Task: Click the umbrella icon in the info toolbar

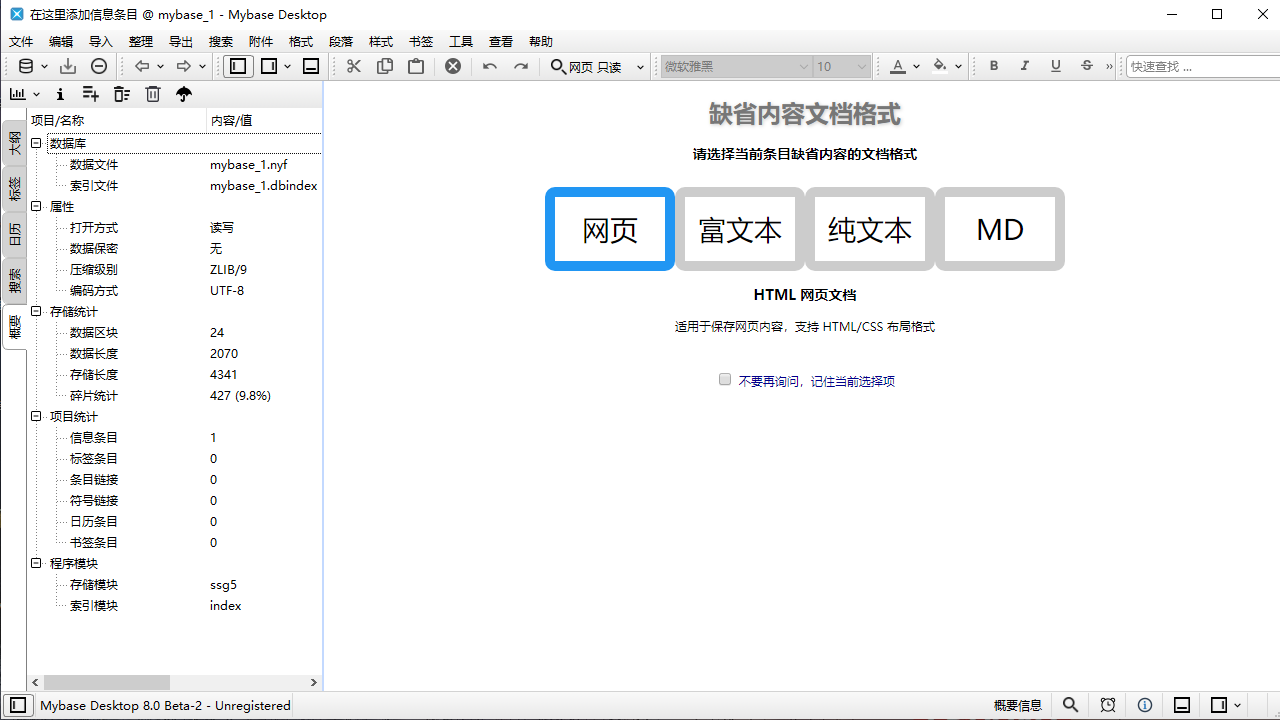Action: [183, 93]
